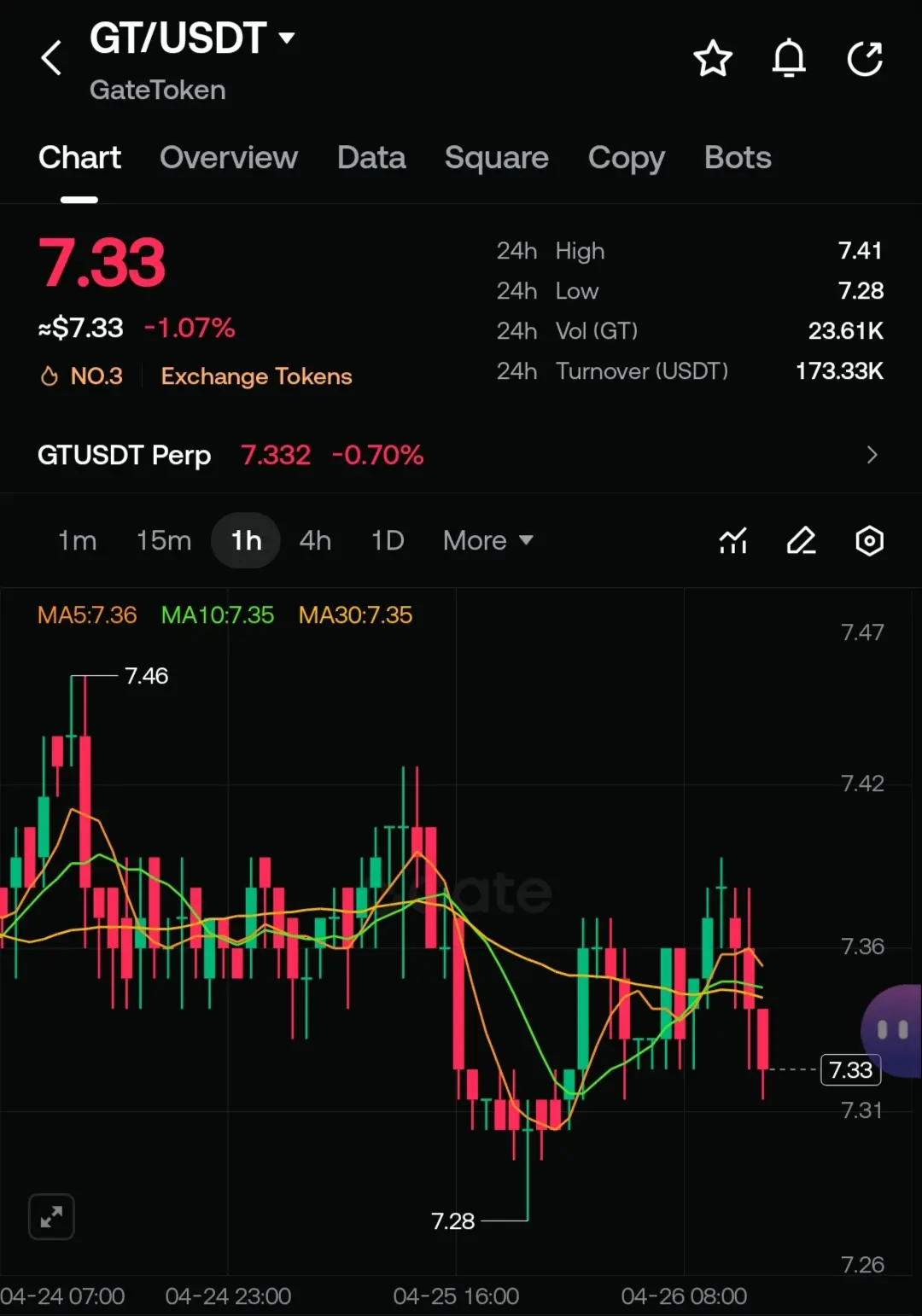Tap the Exchange Tokens category link
922x1316 pixels.
click(256, 376)
